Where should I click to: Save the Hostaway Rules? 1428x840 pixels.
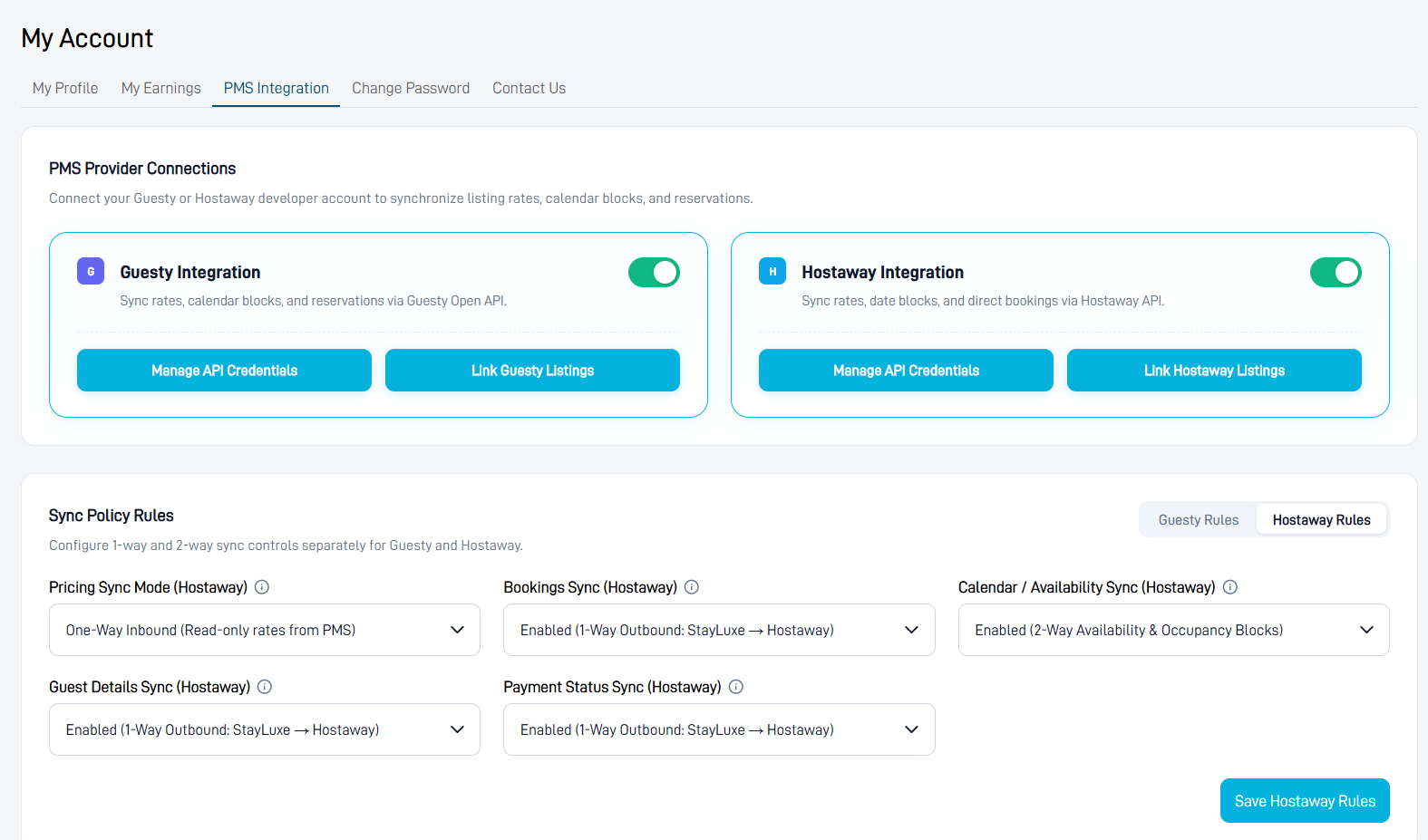point(1306,801)
